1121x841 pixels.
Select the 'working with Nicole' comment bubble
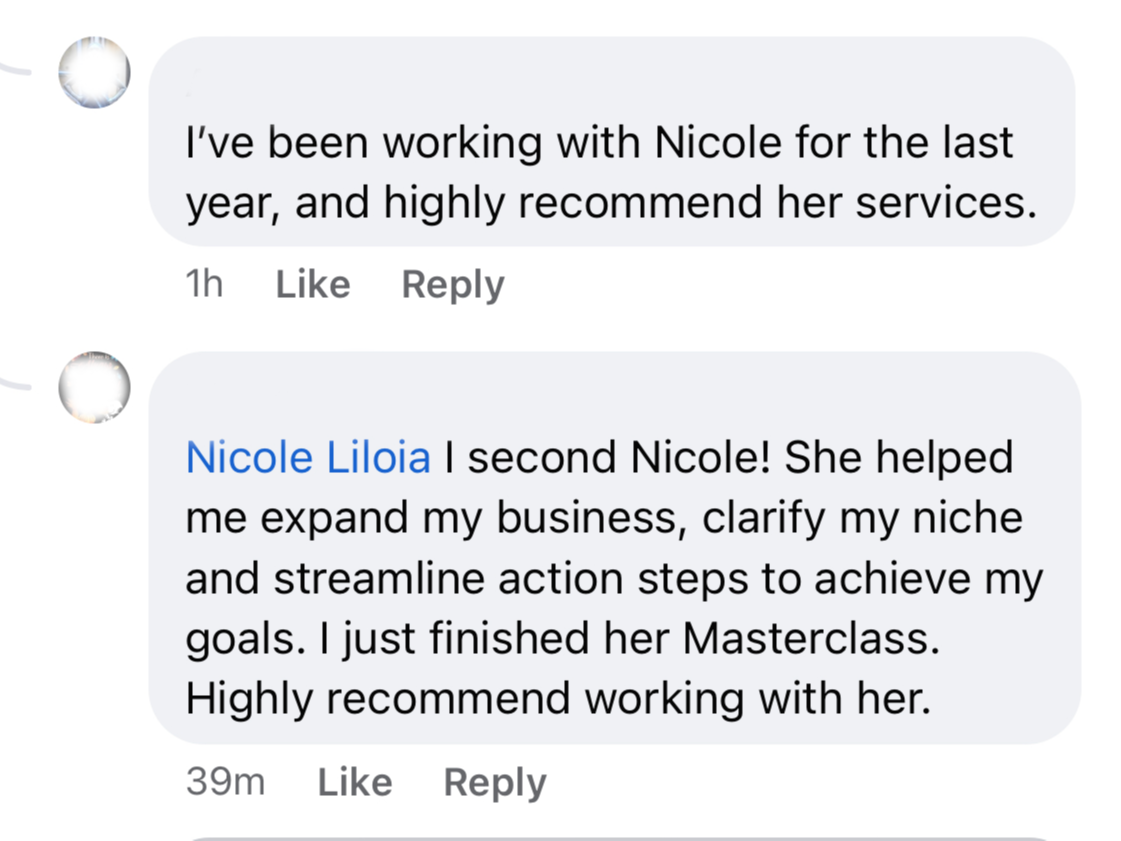click(x=612, y=142)
